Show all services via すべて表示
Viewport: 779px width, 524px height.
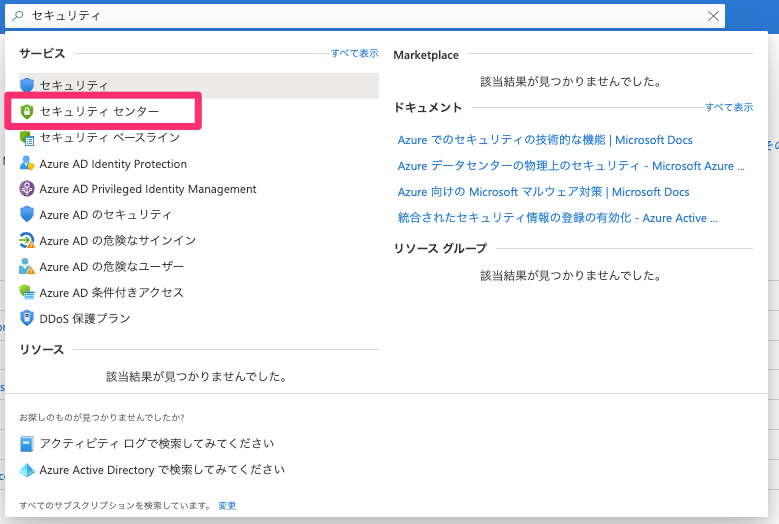pos(355,53)
